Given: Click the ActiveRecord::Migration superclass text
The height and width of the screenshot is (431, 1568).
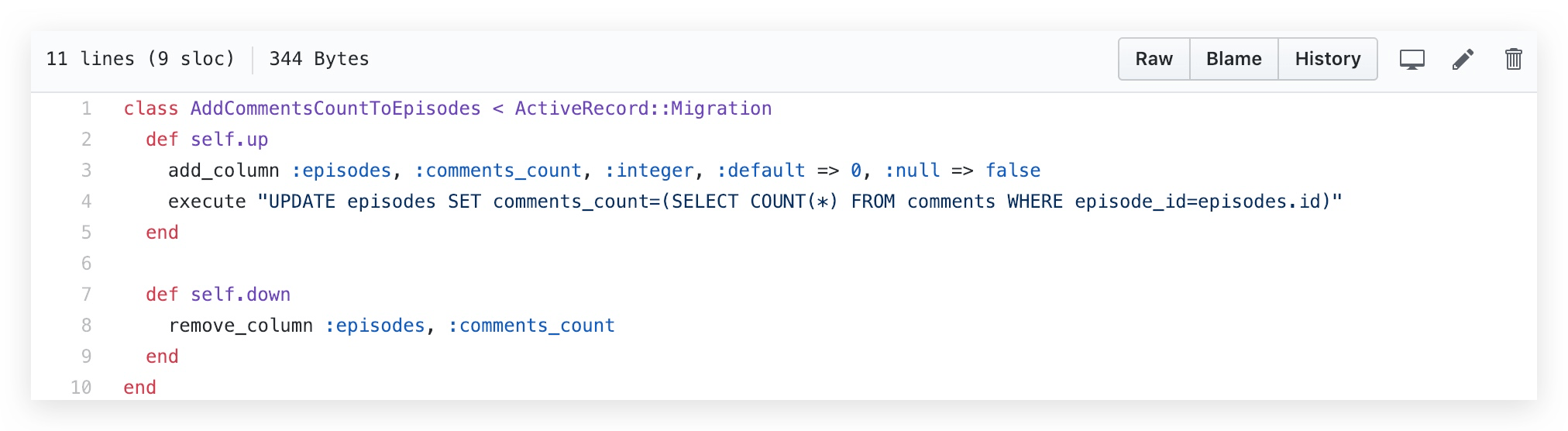Looking at the screenshot, I should [643, 109].
